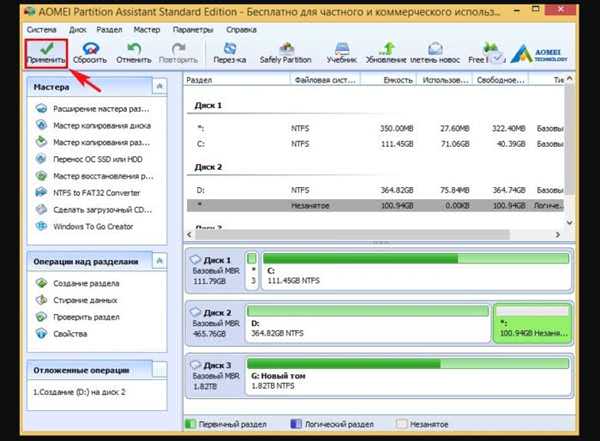Select the Незанятое 100.94GB row

point(375,206)
